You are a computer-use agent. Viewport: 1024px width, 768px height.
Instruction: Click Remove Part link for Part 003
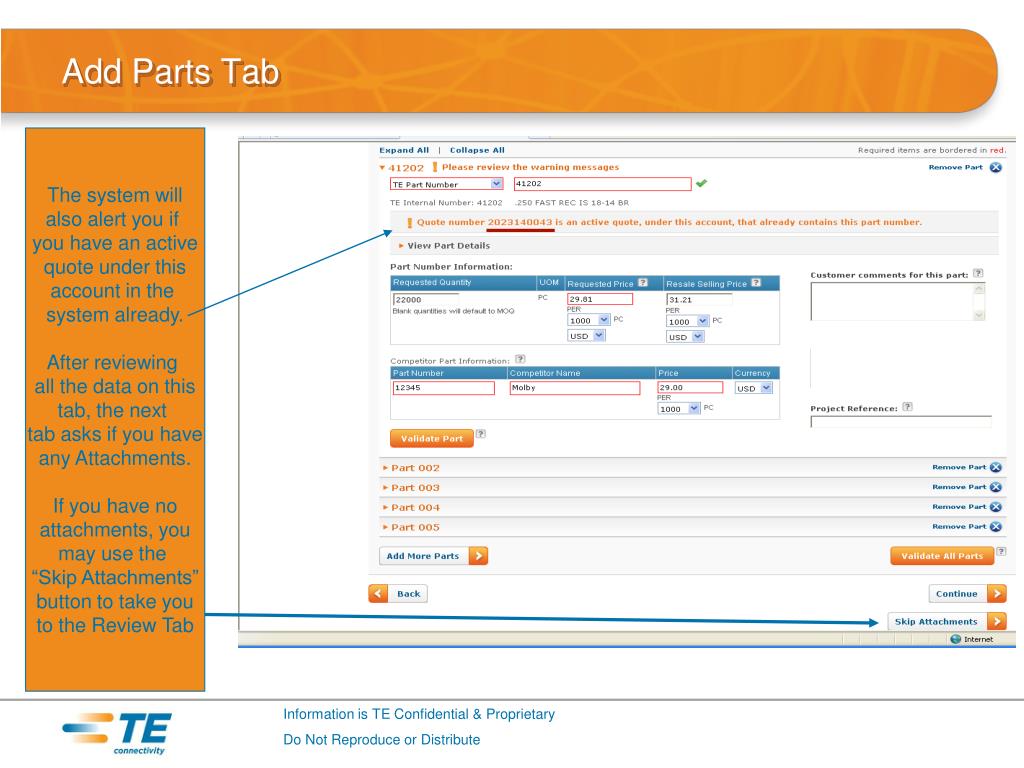[959, 487]
